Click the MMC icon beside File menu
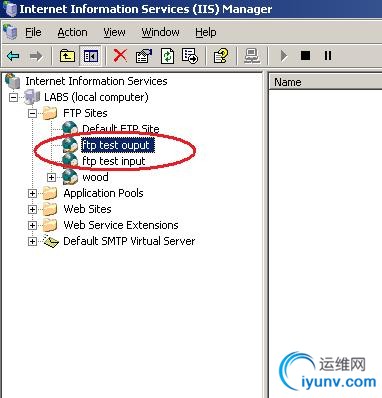The width and height of the screenshot is (382, 398). 10,32
